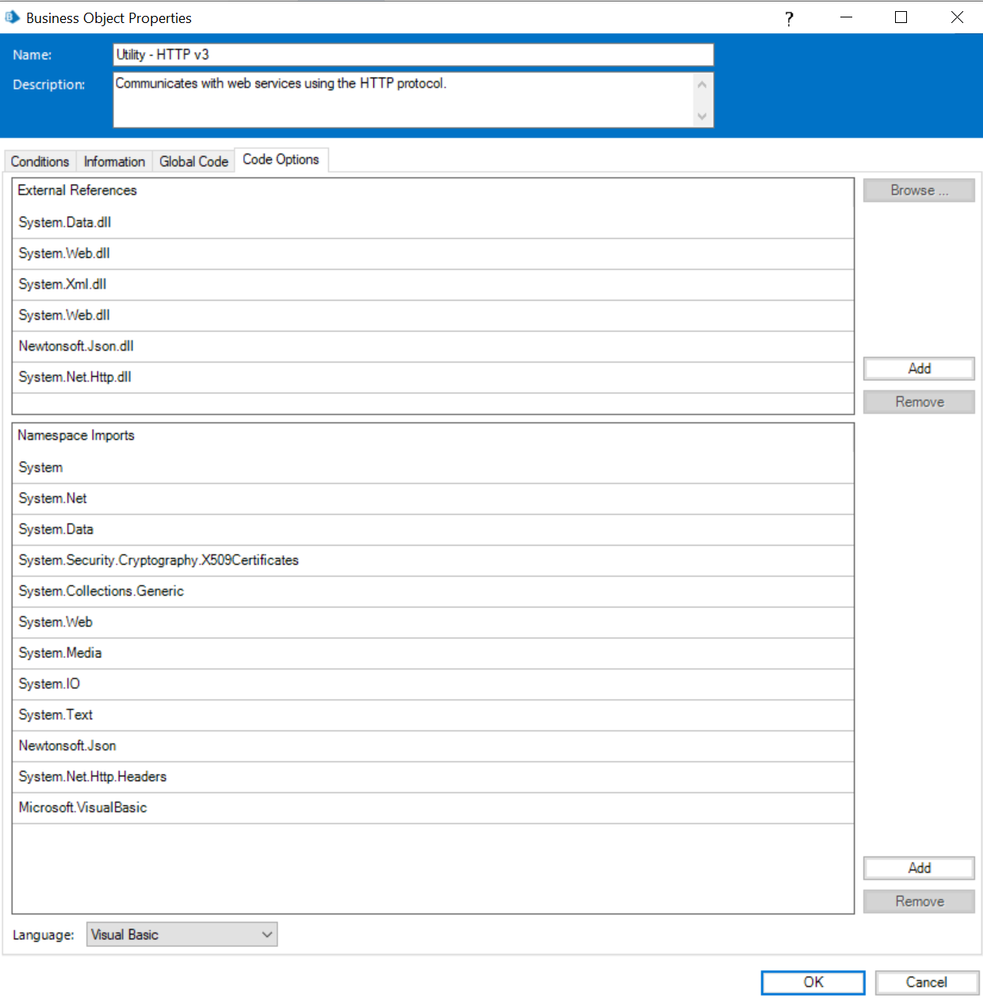
Task: Select the System.Text namespace import
Action: [433, 715]
